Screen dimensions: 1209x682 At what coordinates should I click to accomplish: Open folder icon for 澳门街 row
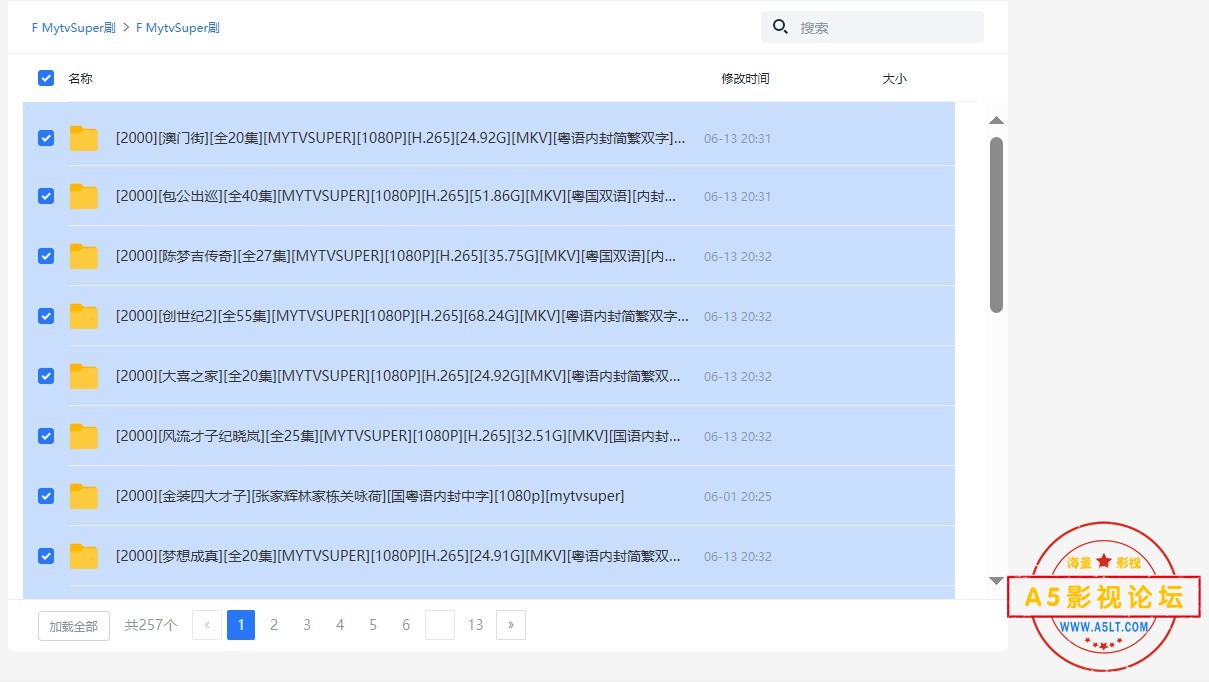click(84, 138)
